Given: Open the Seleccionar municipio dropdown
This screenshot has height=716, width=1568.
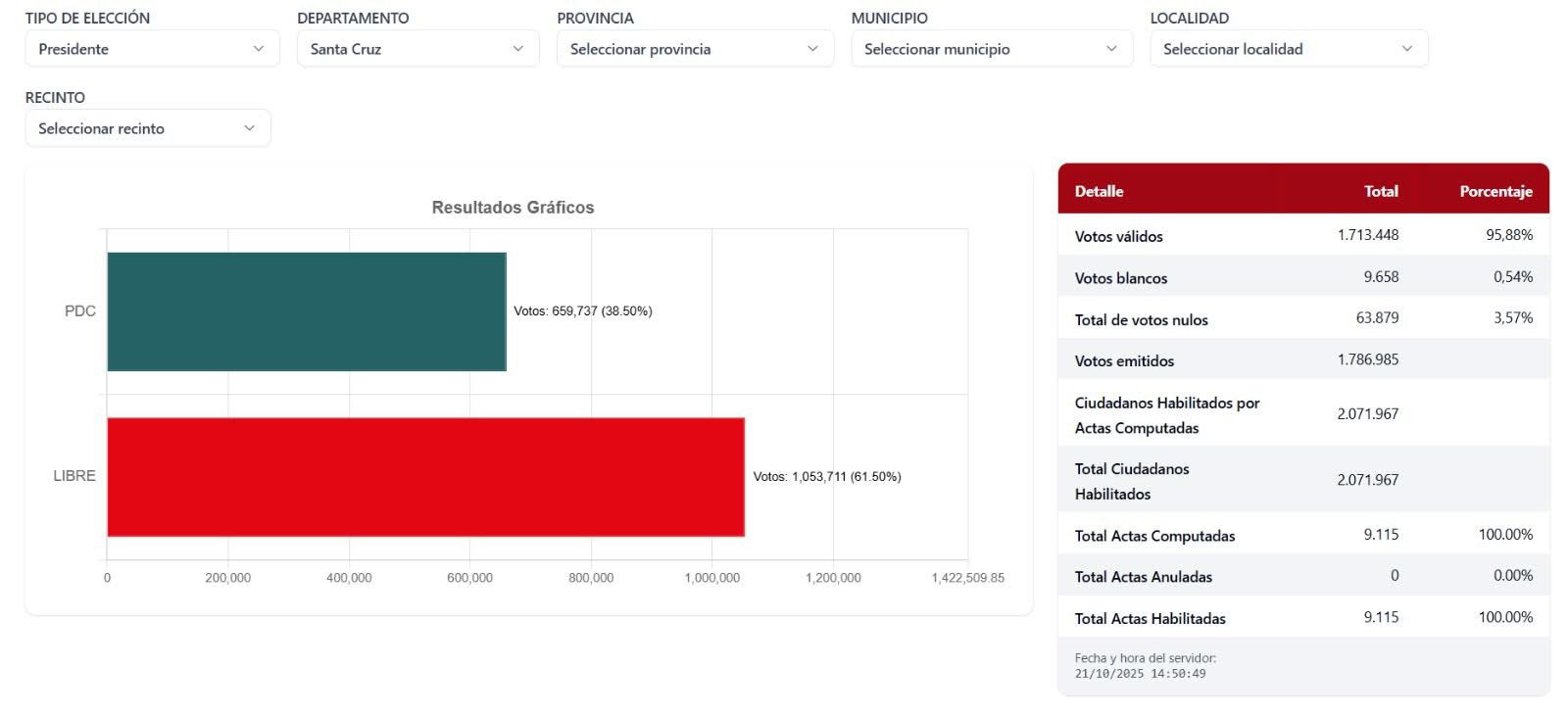Looking at the screenshot, I should tap(991, 49).
